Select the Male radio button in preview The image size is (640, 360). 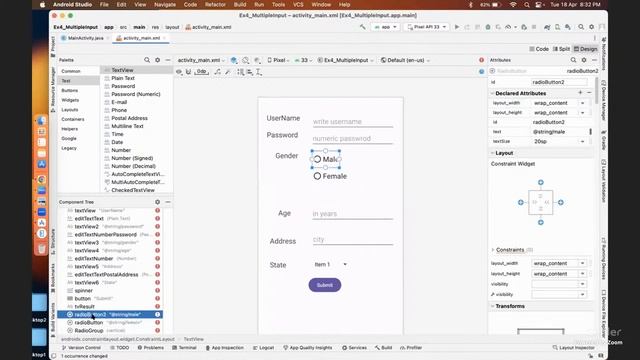pos(326,159)
